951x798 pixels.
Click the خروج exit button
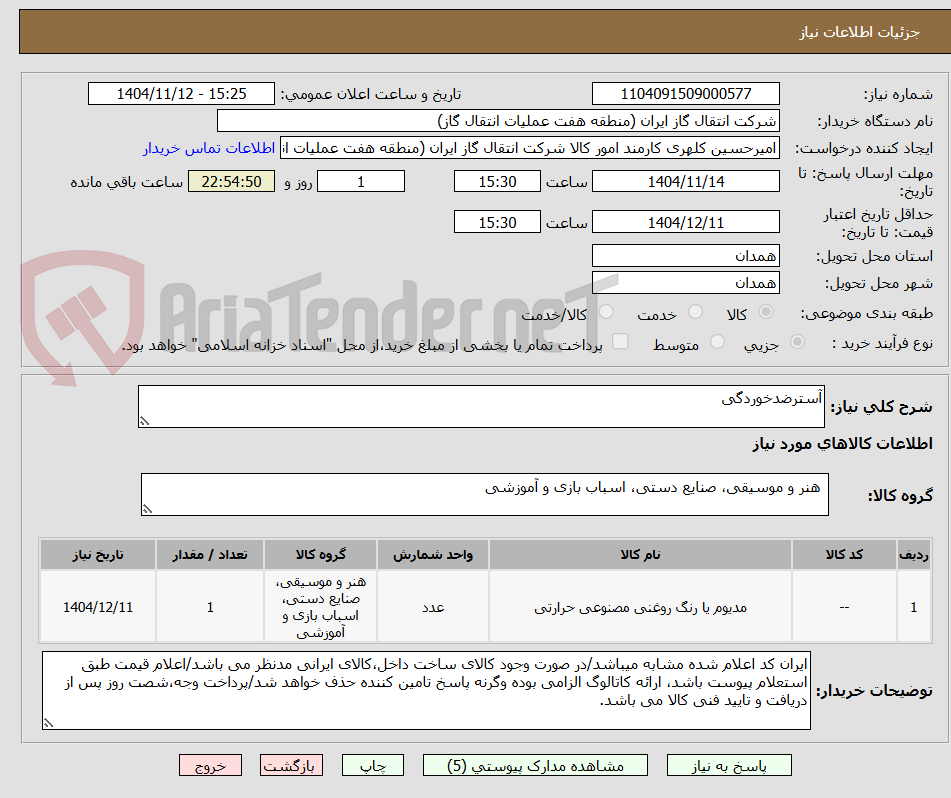coord(210,765)
